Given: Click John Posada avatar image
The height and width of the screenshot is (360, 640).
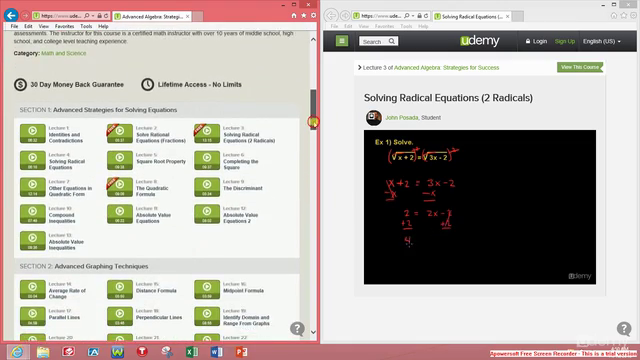Looking at the screenshot, I should [373, 118].
